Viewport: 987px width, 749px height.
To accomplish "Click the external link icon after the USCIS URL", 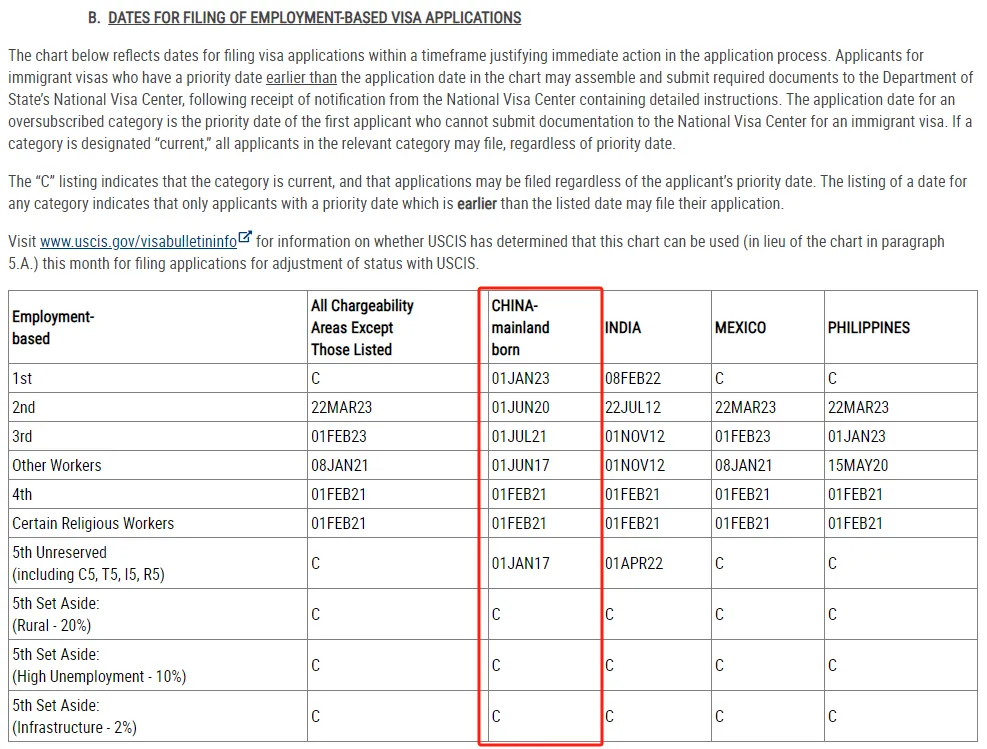I will (246, 240).
